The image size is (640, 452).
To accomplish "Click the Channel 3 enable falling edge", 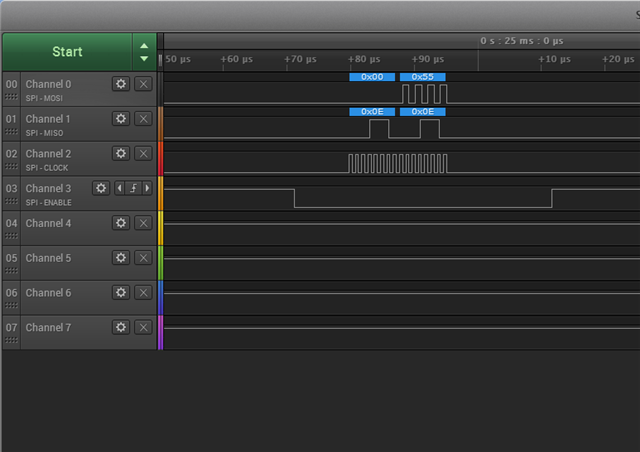I will click(294, 198).
